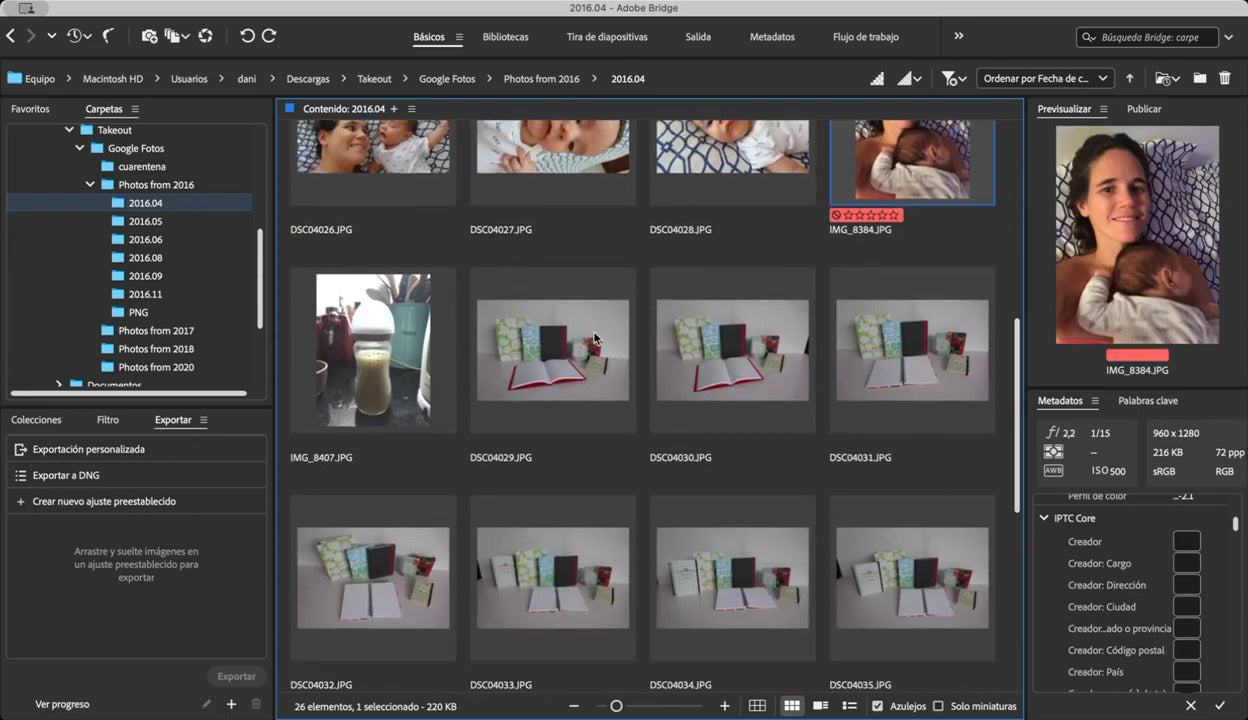Lock the thumbnail grid
This screenshot has width=1248, height=720.
757,706
